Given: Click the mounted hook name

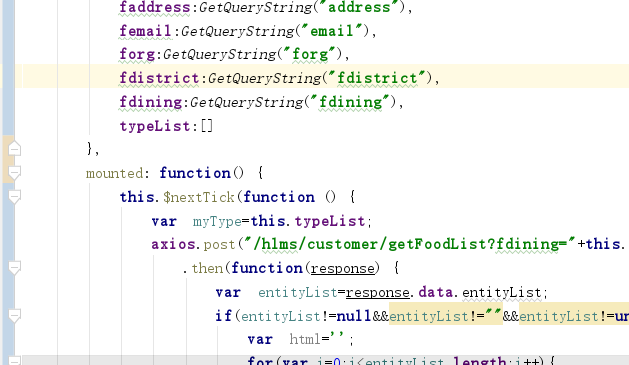Looking at the screenshot, I should click(x=114, y=173).
